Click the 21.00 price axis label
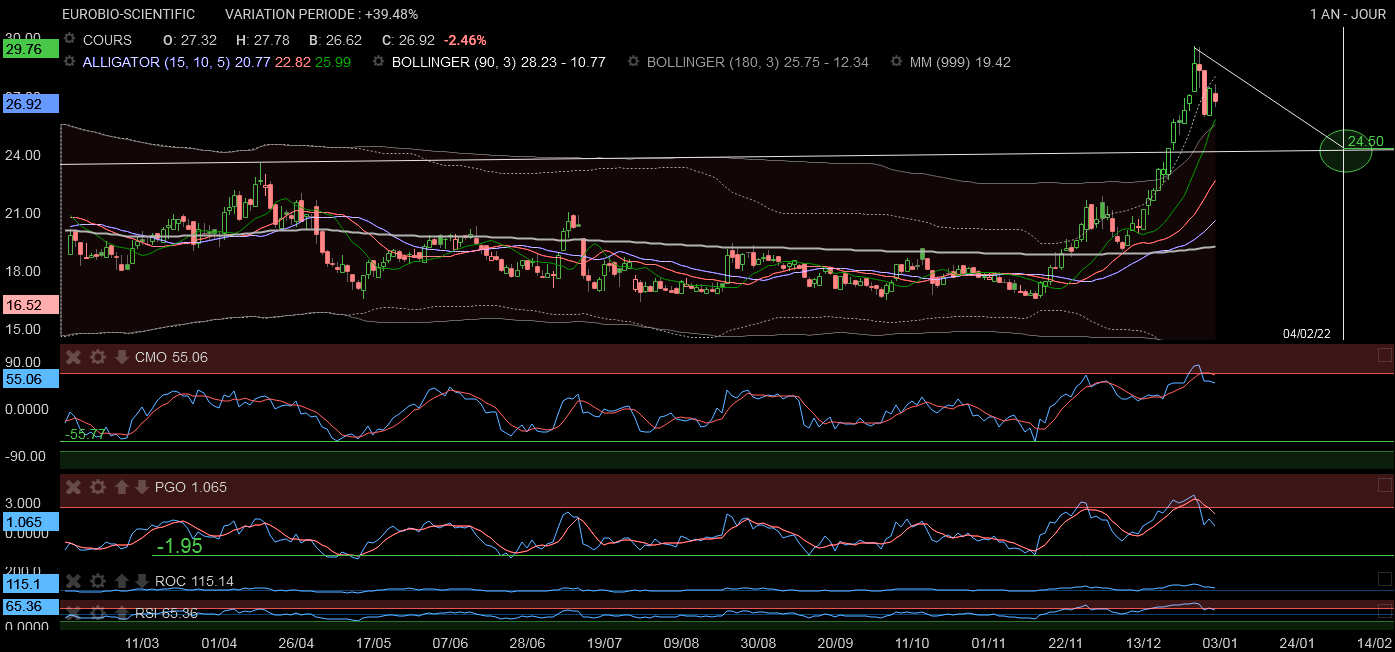Screen dimensions: 1395x652 click(x=22, y=213)
